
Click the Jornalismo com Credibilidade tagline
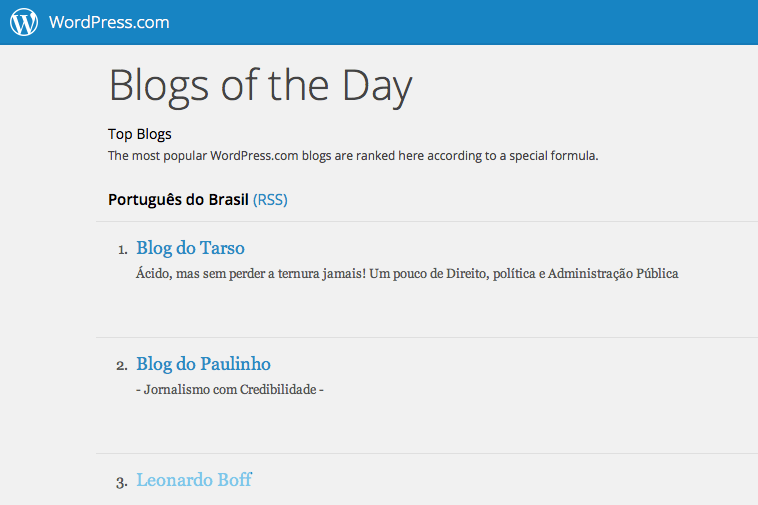(x=230, y=389)
